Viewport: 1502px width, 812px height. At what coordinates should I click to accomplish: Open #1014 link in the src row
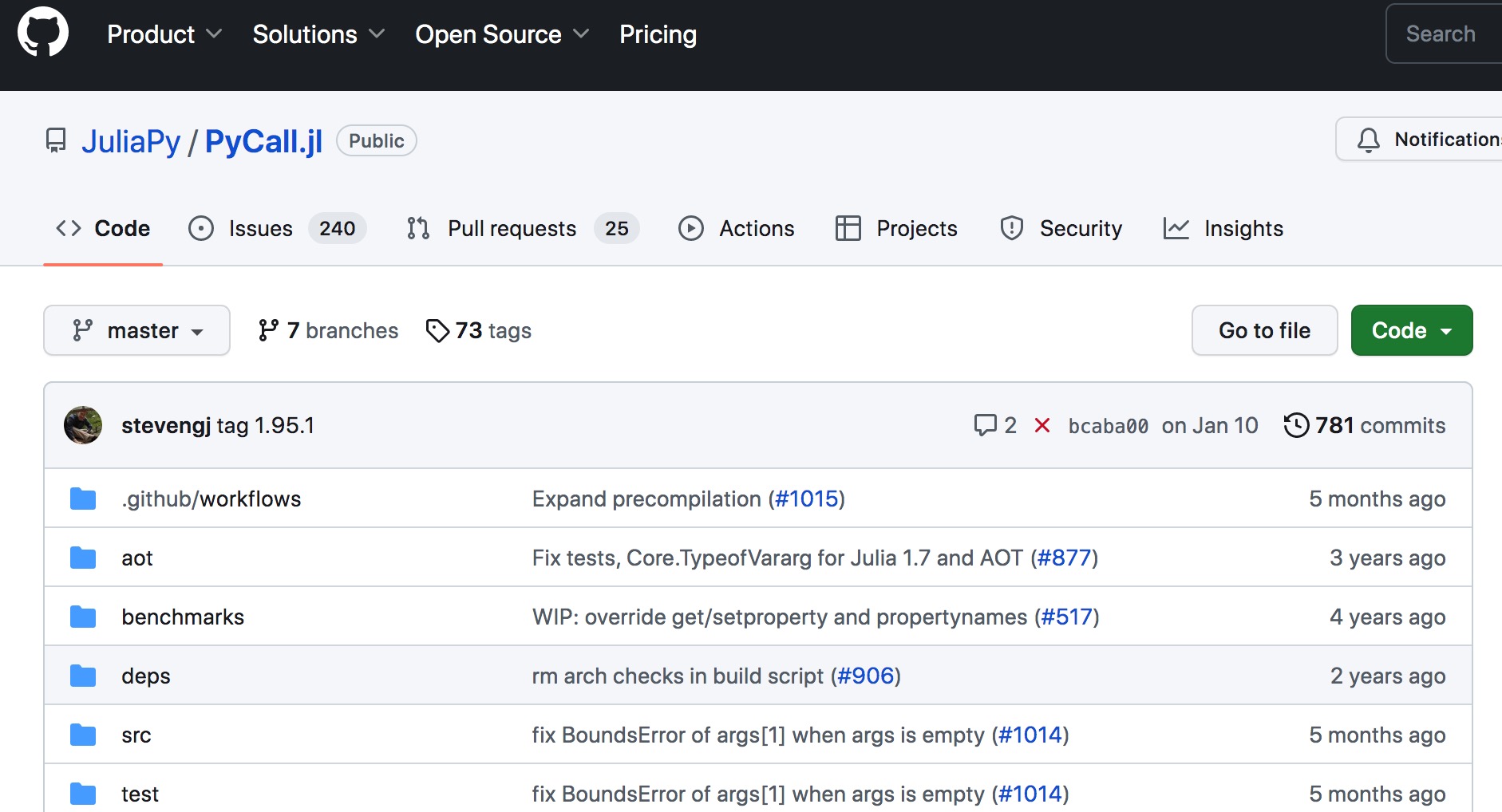tap(1030, 735)
